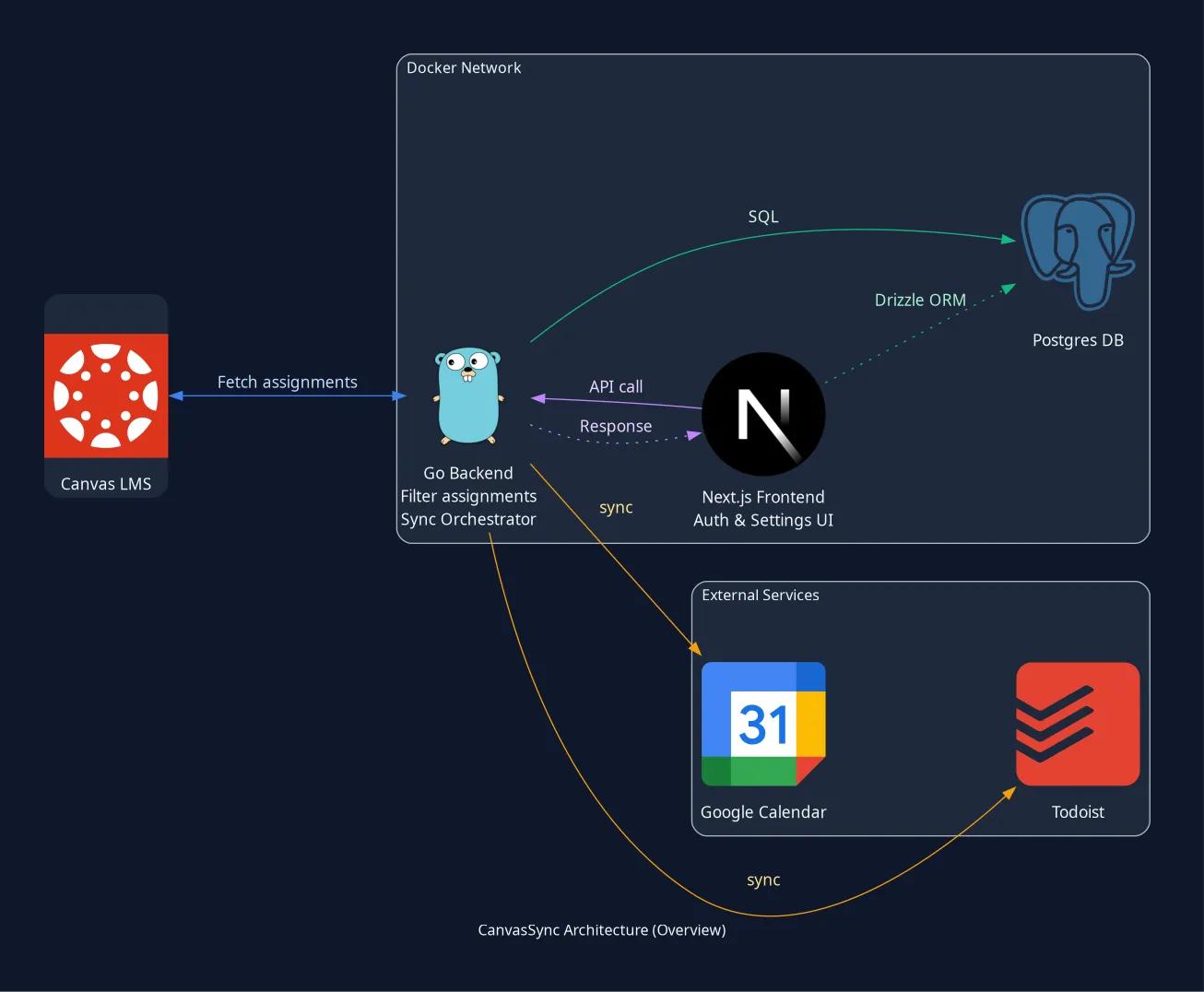Select the 'Canvas LMS' text label
The image size is (1204, 992).
[106, 484]
